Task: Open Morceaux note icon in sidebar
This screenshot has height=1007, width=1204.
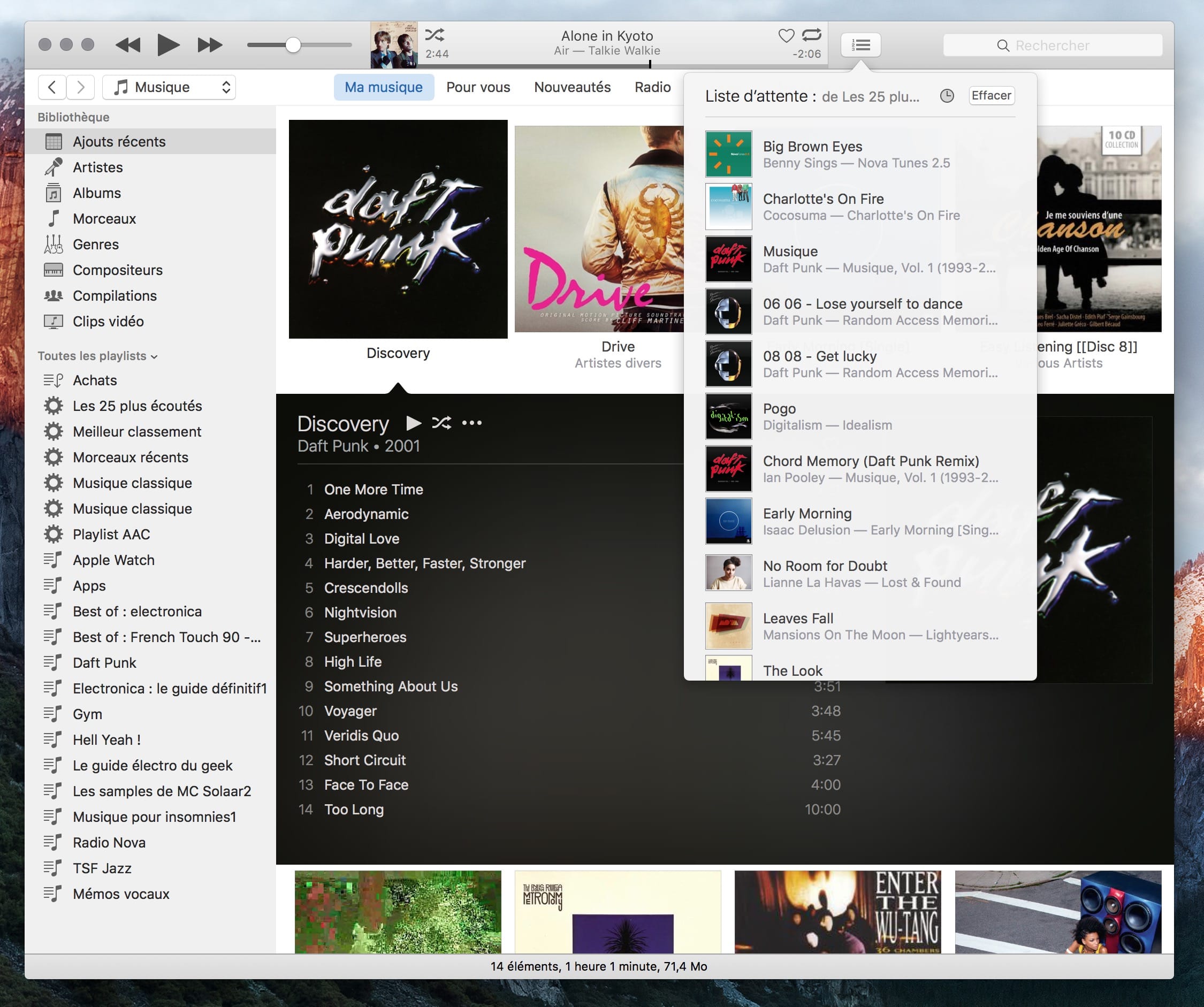Action: pos(54,218)
